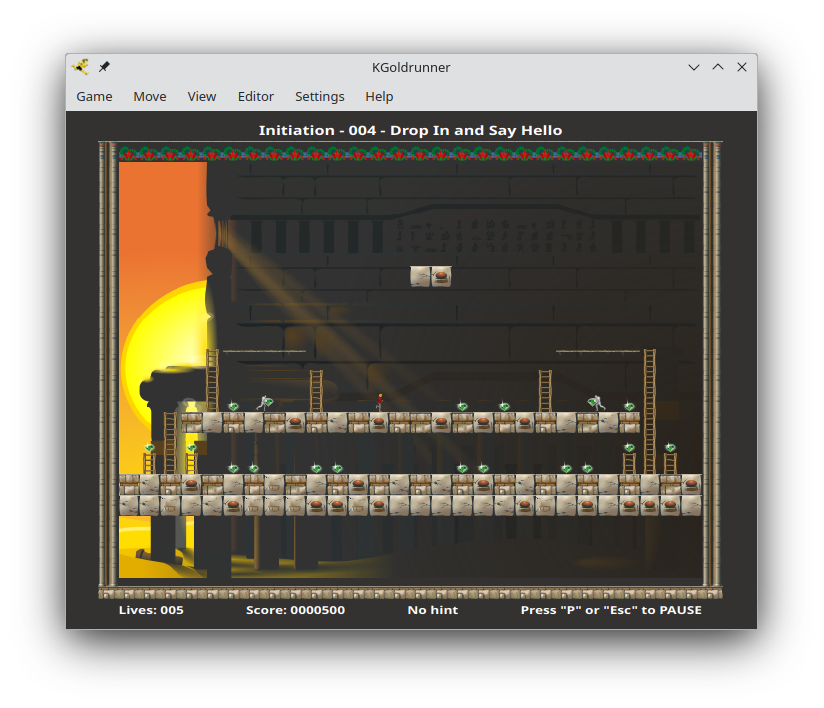This screenshot has height=708, width=824.
Task: Click the pin window icon in title bar
Action: point(104,67)
